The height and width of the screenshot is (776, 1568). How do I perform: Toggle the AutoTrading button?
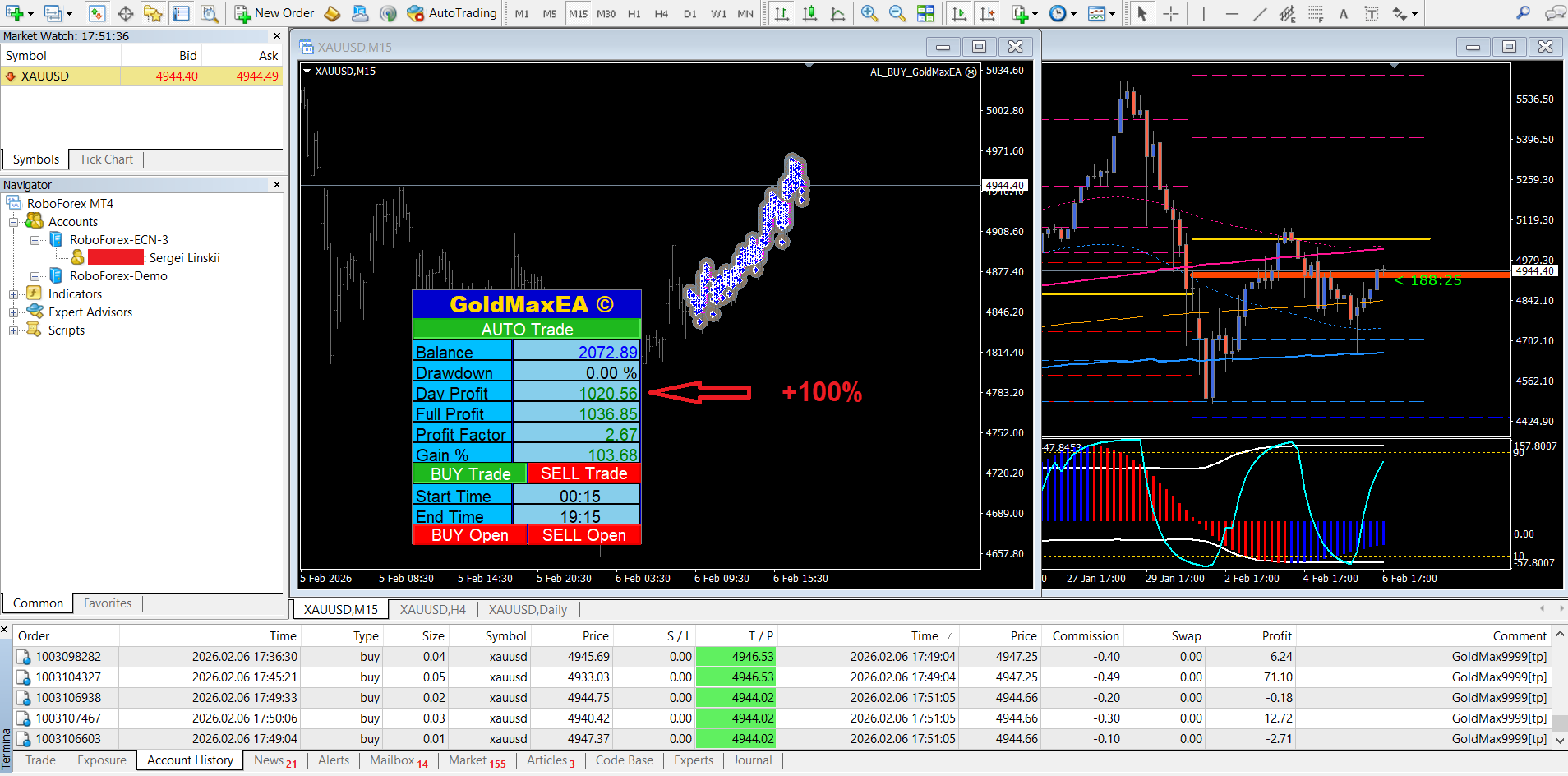[452, 13]
